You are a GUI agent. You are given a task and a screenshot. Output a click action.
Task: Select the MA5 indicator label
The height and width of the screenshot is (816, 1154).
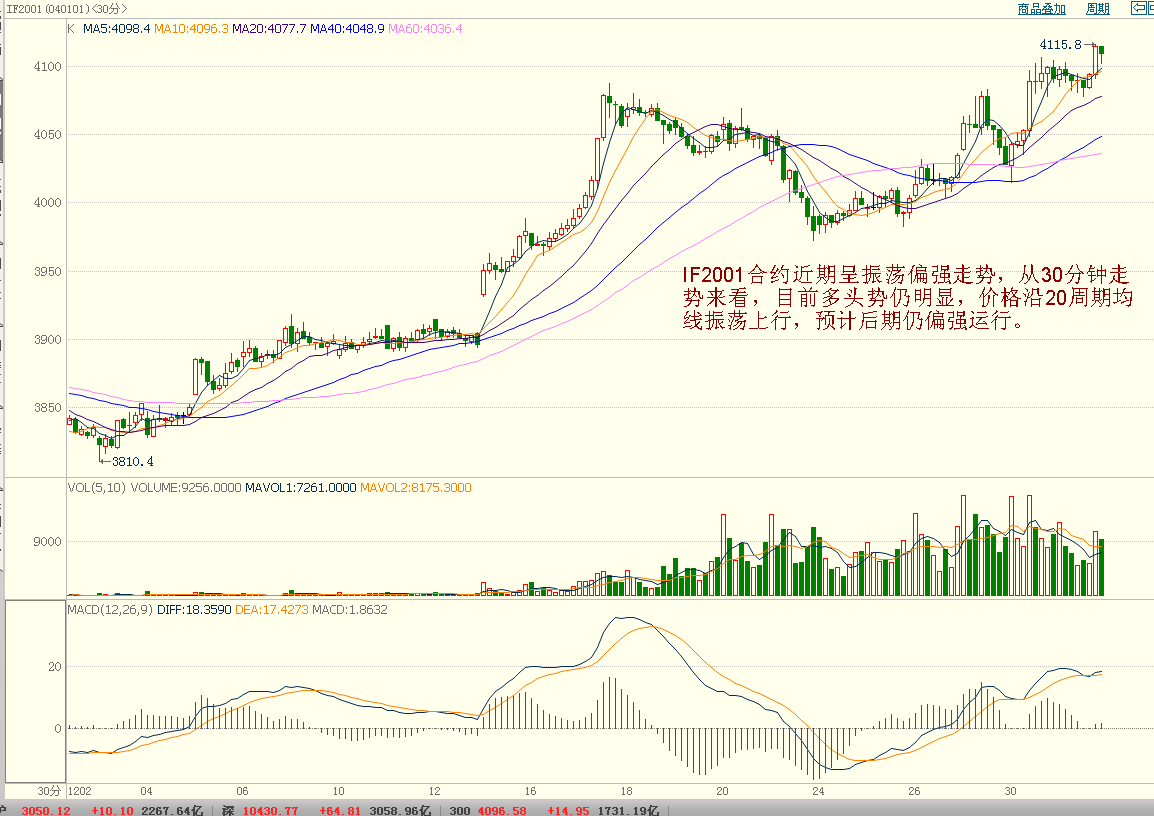116,29
